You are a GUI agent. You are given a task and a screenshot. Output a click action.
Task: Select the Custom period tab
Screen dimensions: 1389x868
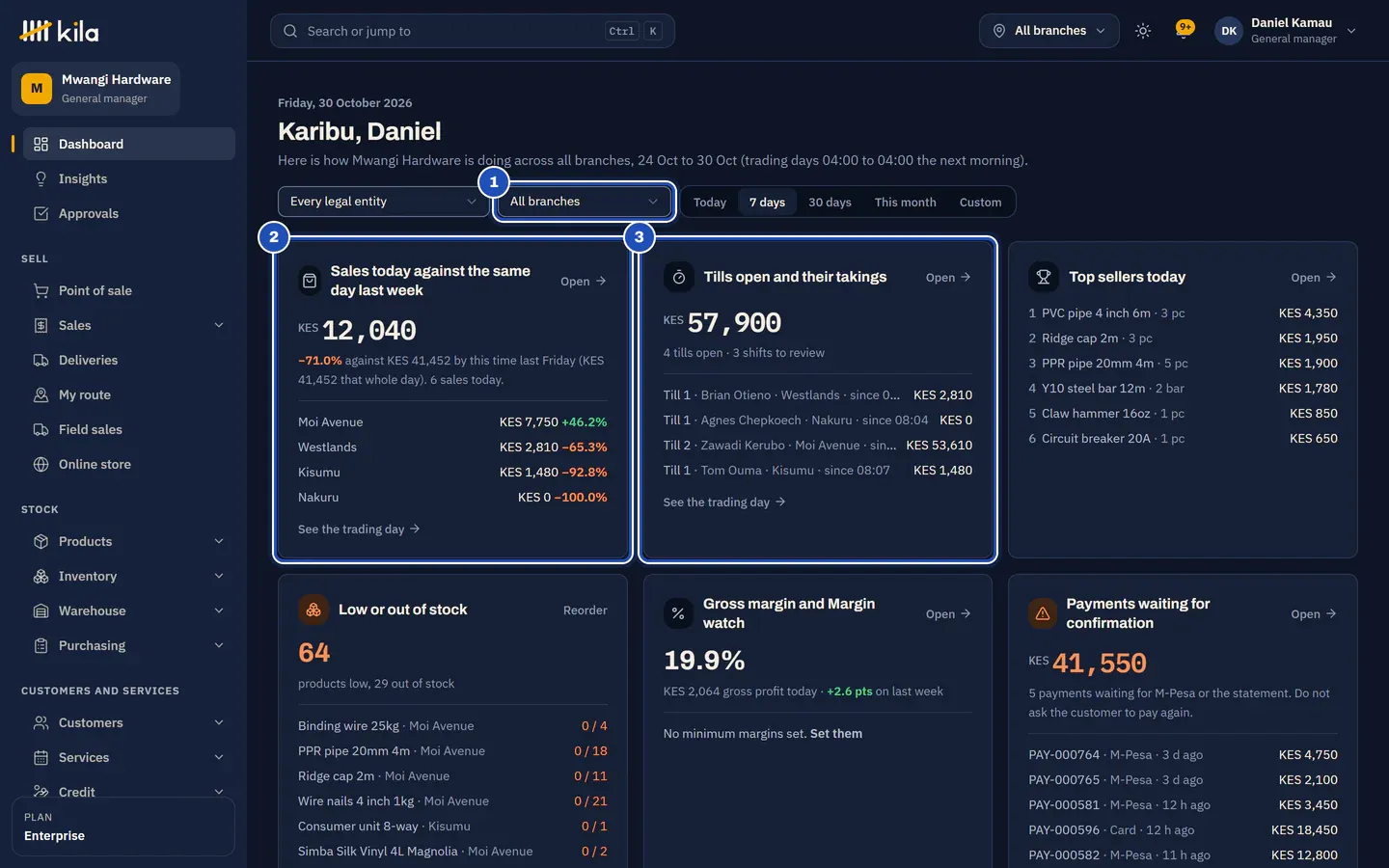pos(980,203)
